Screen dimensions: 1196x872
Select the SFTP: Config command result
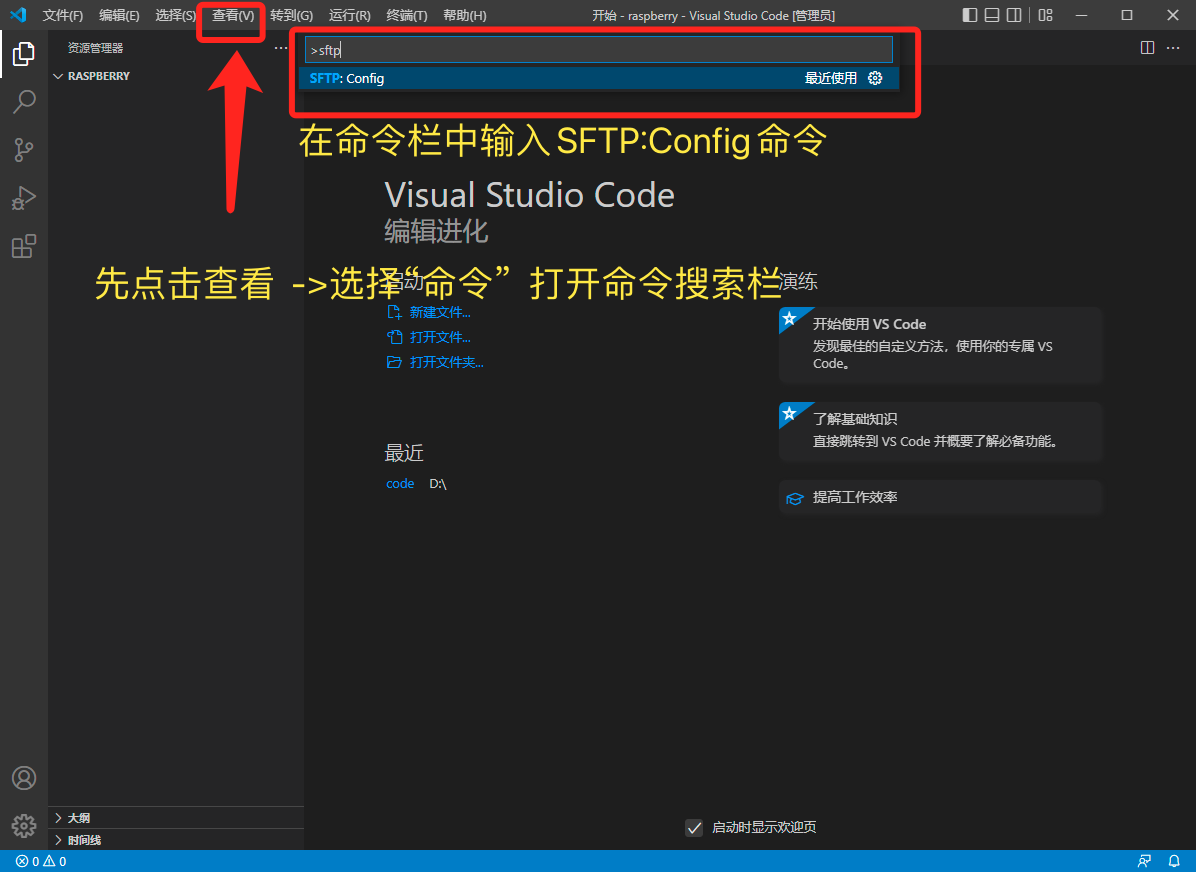599,78
